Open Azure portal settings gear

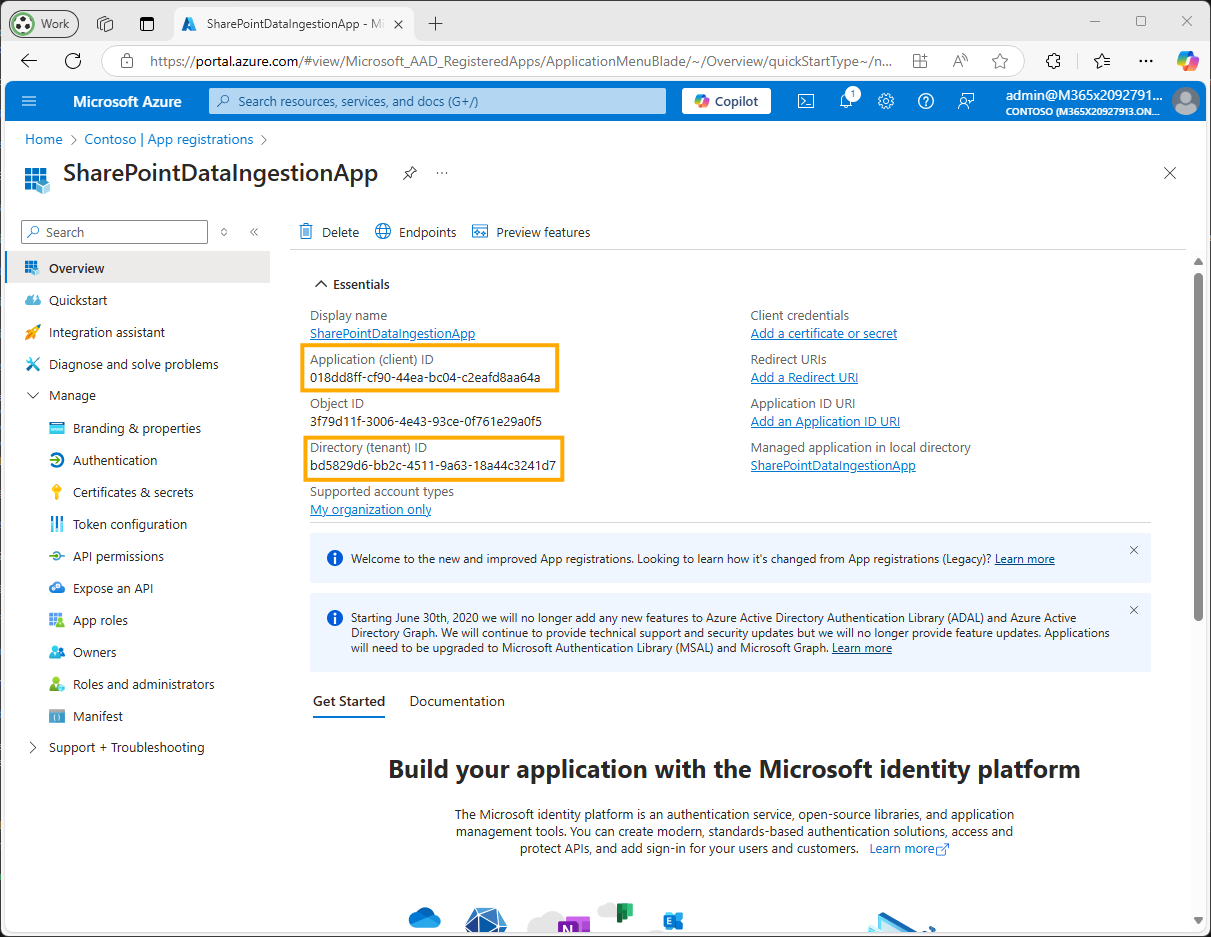tap(886, 101)
